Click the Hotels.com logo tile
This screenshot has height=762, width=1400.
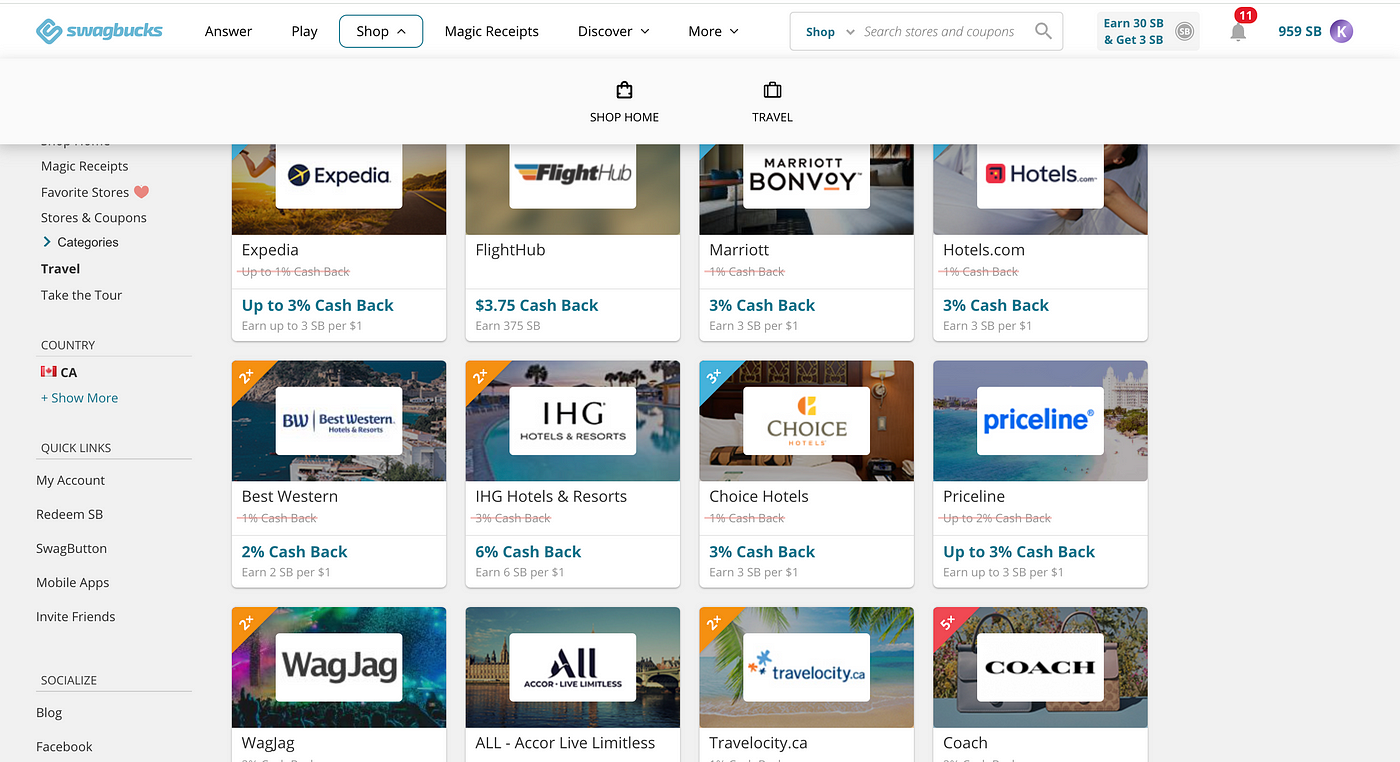[1040, 176]
